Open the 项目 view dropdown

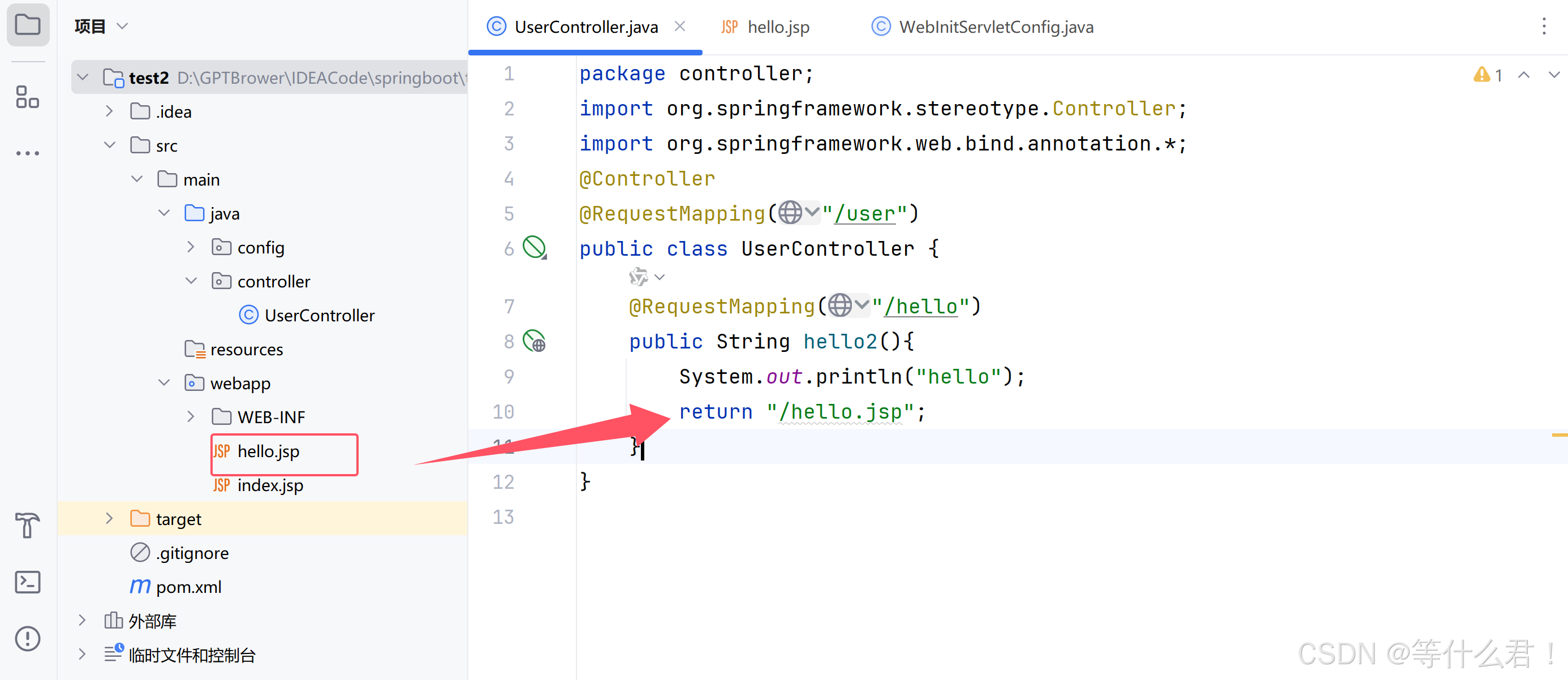(122, 26)
